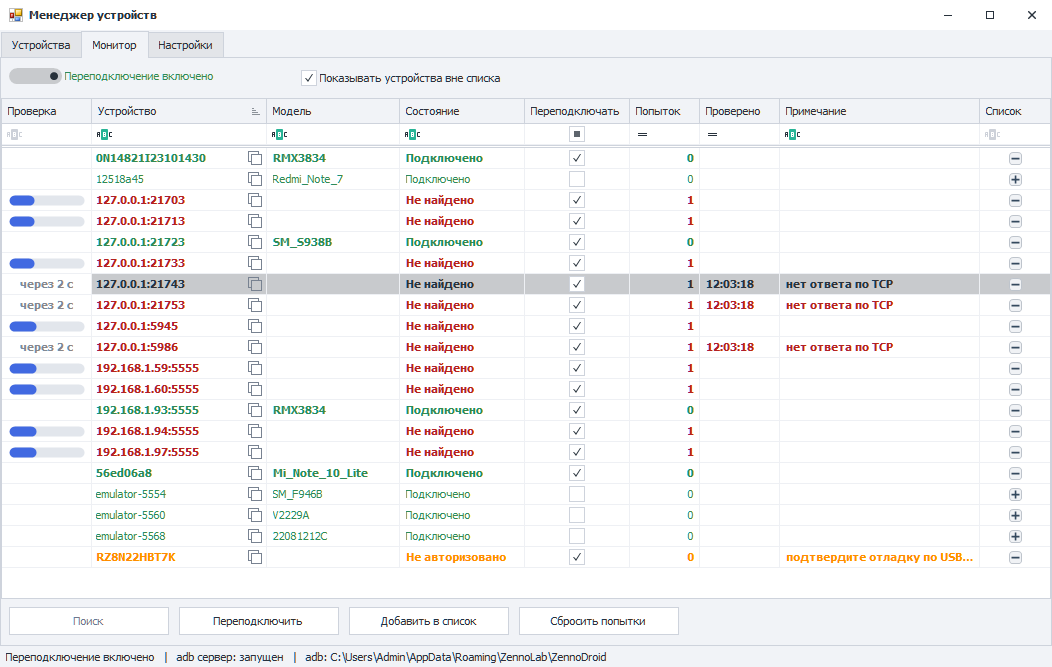Open Модель filter condition selector
The height and width of the screenshot is (667, 1052).
pos(279,134)
